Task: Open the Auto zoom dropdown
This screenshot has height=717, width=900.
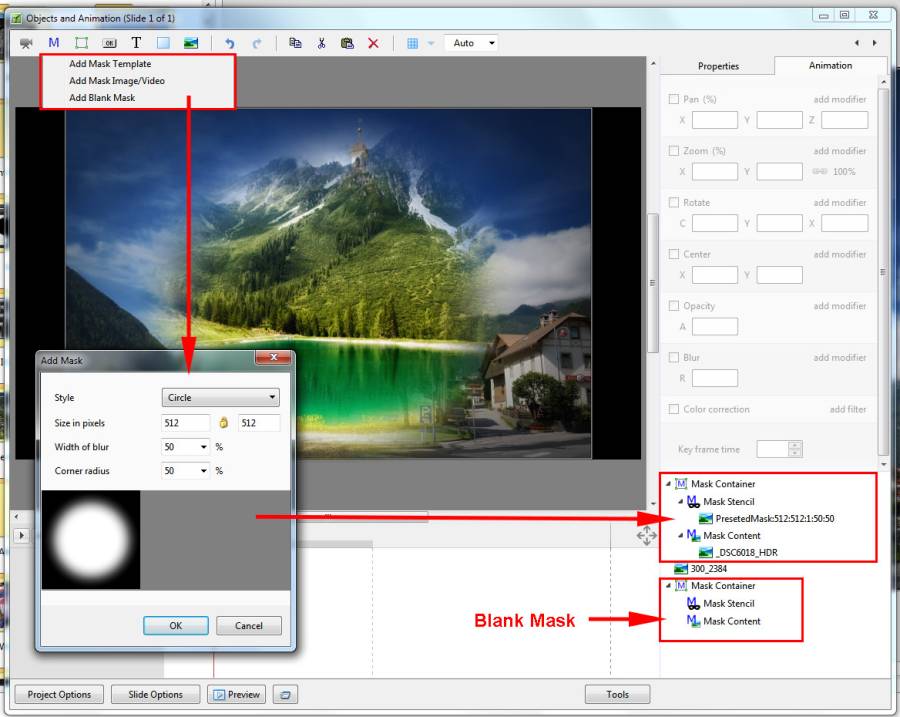Action: click(473, 43)
